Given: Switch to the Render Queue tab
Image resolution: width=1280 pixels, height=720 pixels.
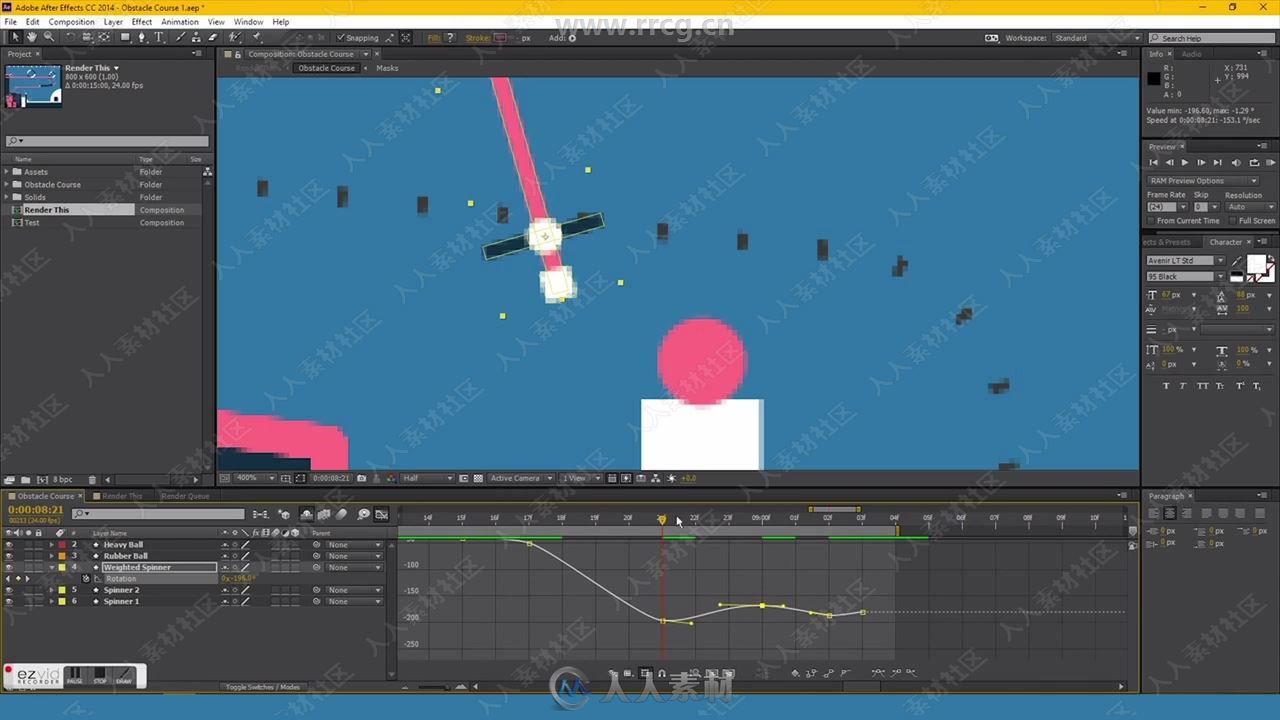Looking at the screenshot, I should pos(185,496).
